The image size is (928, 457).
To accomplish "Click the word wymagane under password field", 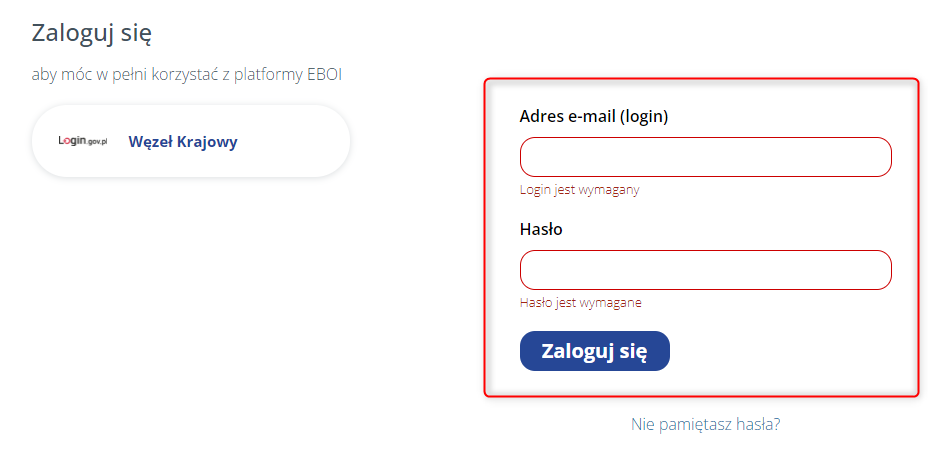I will 611,303.
